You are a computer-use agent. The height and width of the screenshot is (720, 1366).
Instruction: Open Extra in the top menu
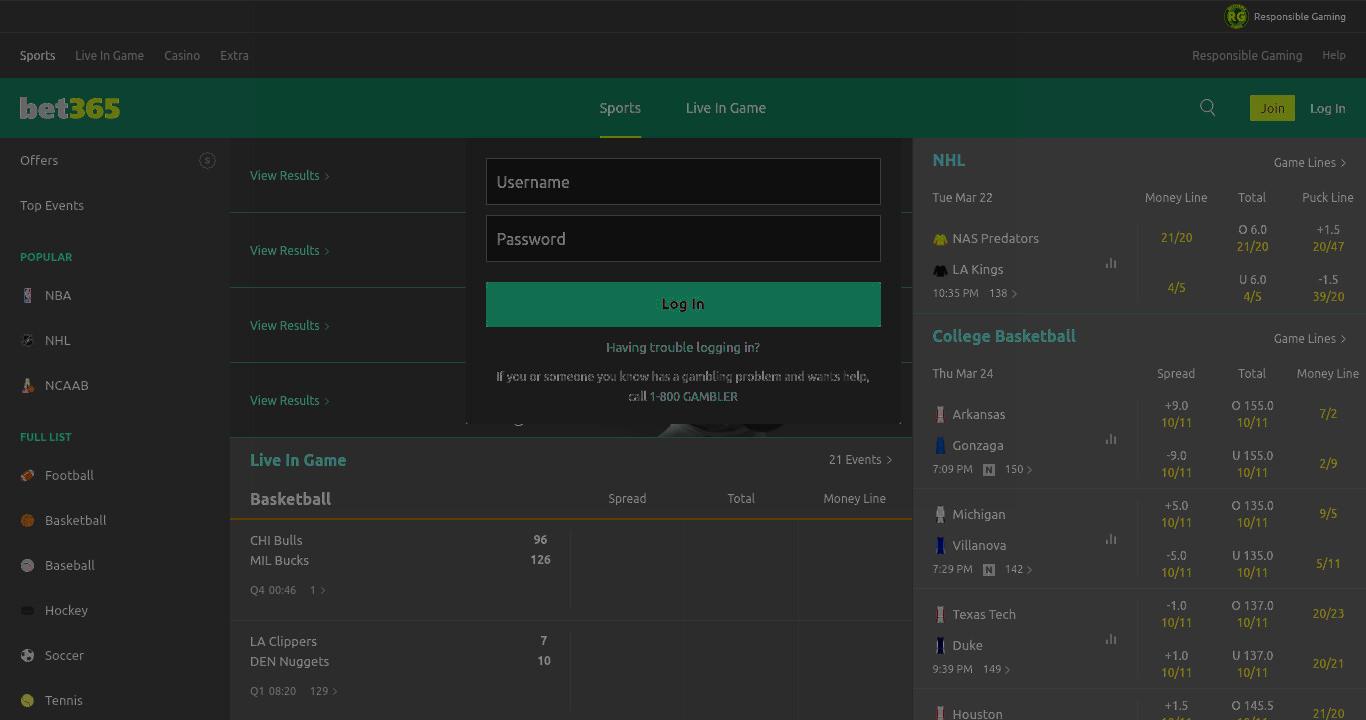point(234,56)
